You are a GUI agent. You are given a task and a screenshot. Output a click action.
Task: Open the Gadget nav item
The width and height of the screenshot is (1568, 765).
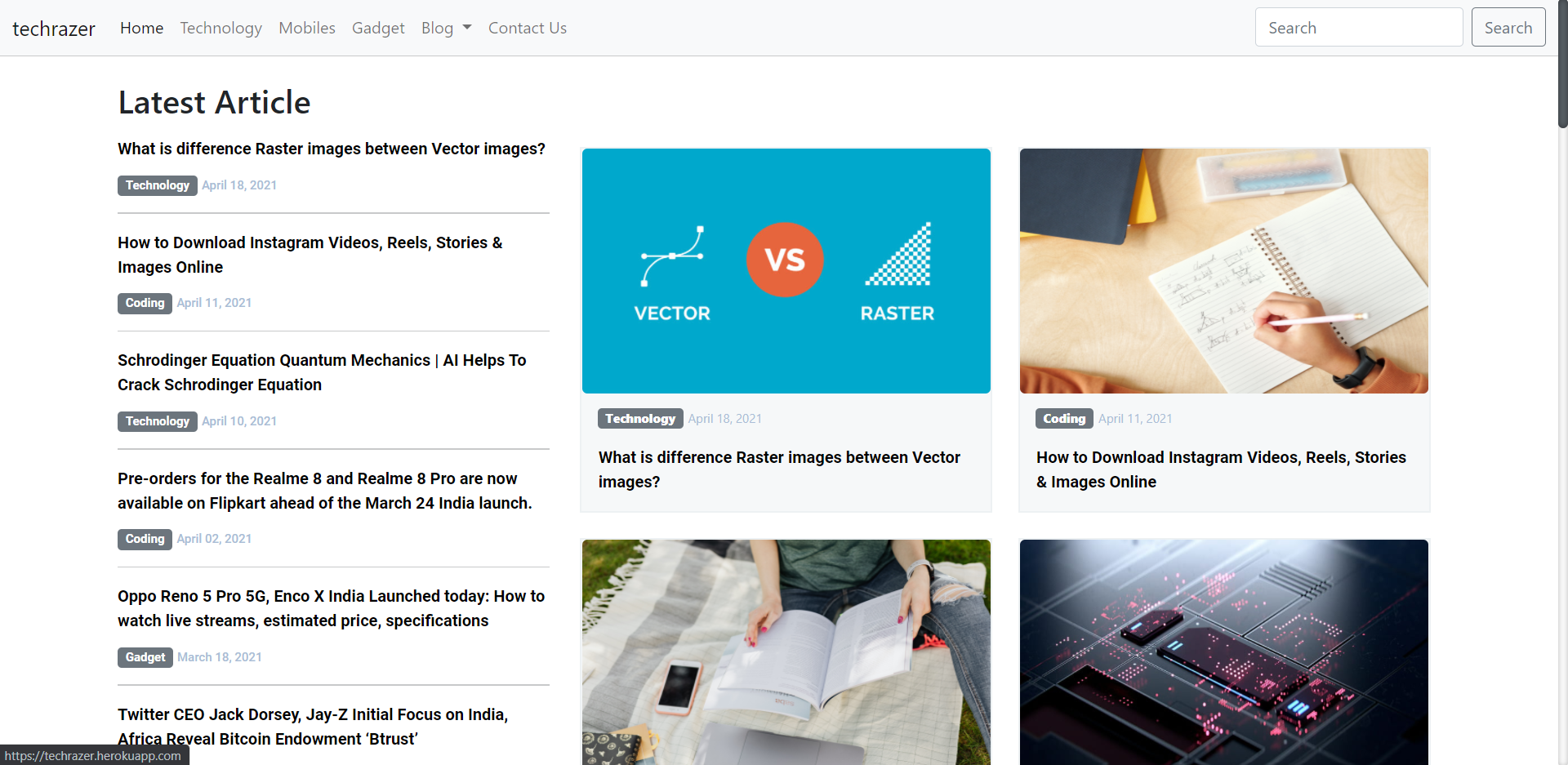[x=378, y=28]
